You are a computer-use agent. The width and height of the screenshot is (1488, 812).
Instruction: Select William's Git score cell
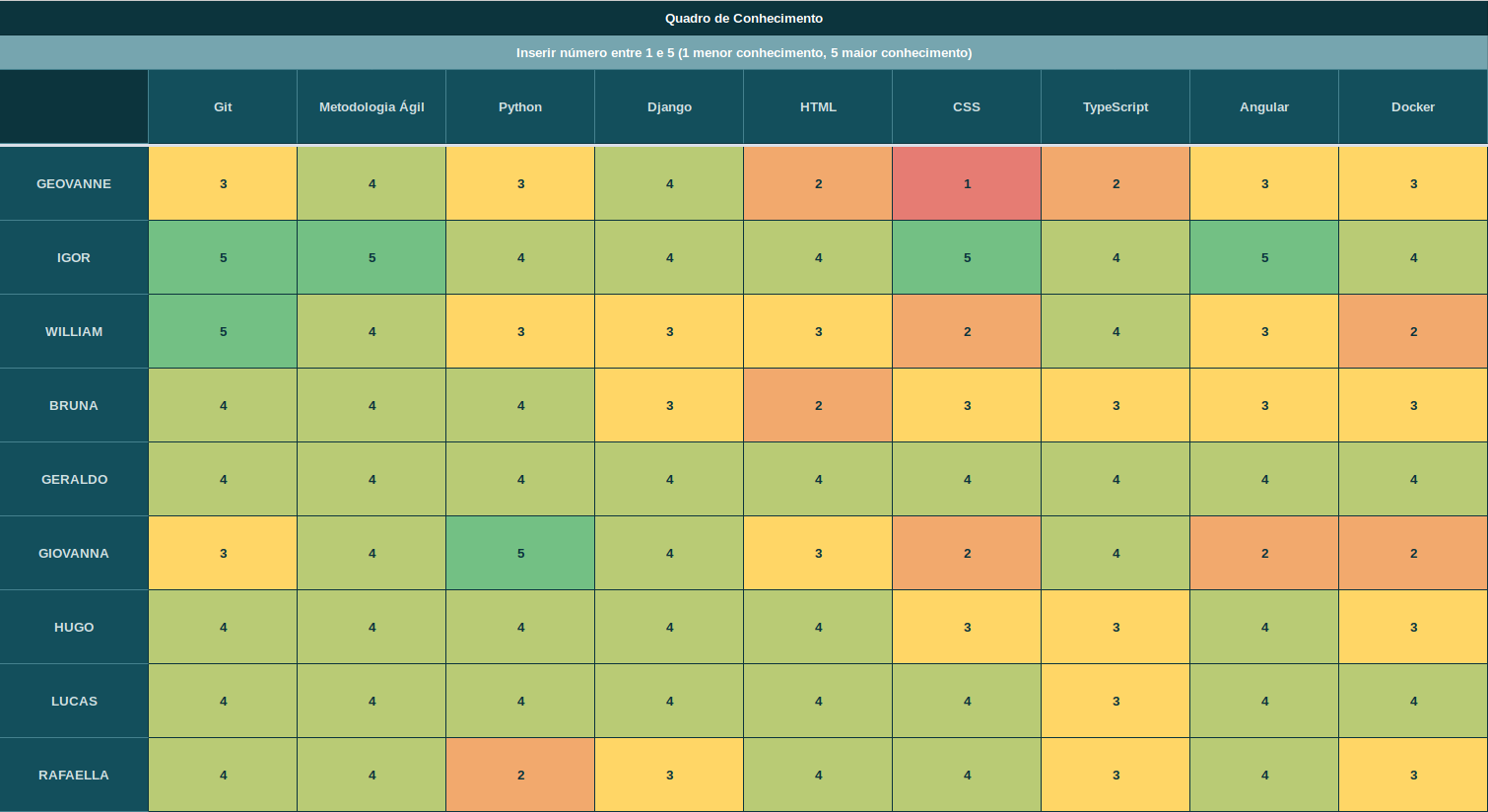pos(223,331)
